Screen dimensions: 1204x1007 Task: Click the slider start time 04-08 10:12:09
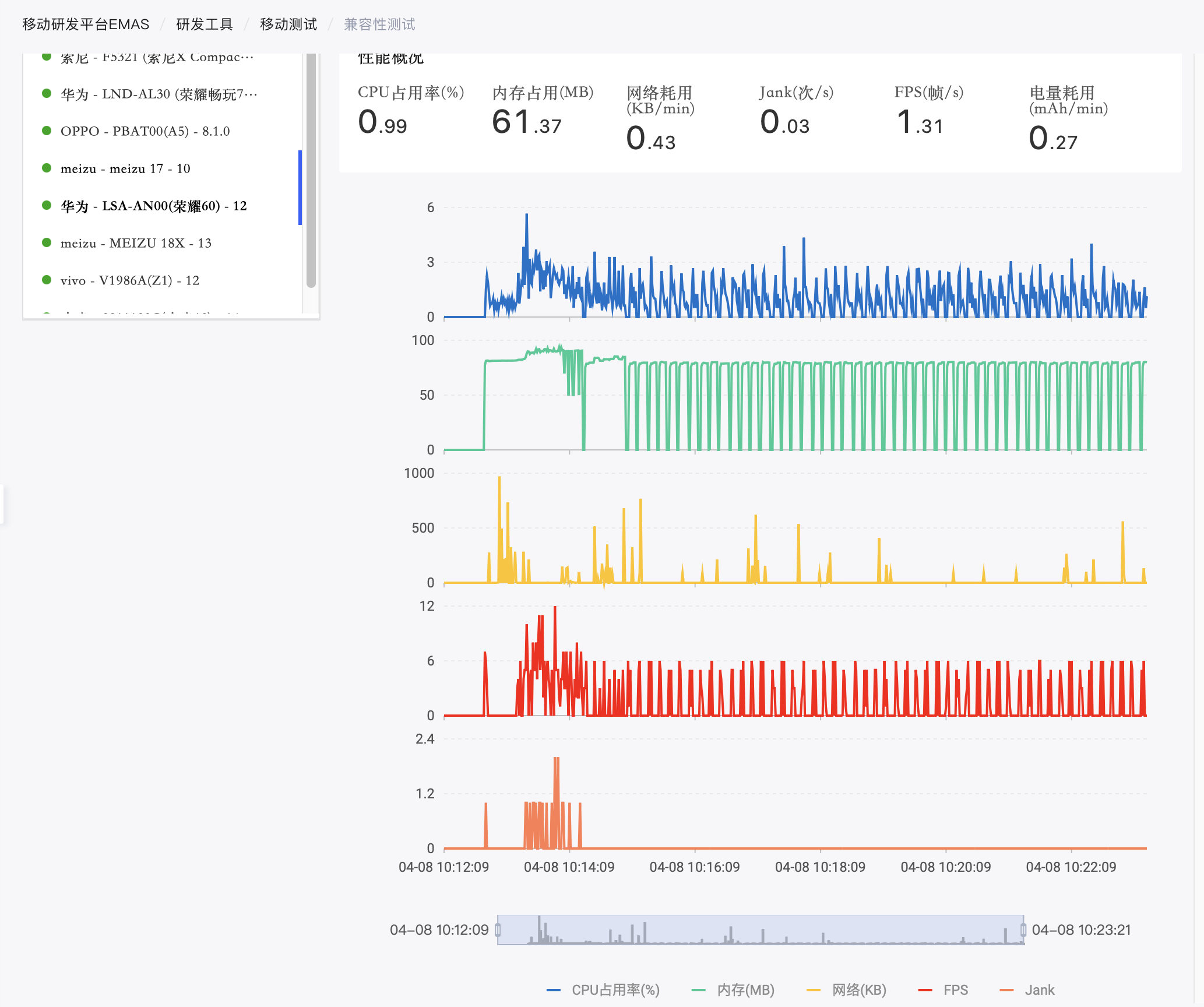click(439, 929)
